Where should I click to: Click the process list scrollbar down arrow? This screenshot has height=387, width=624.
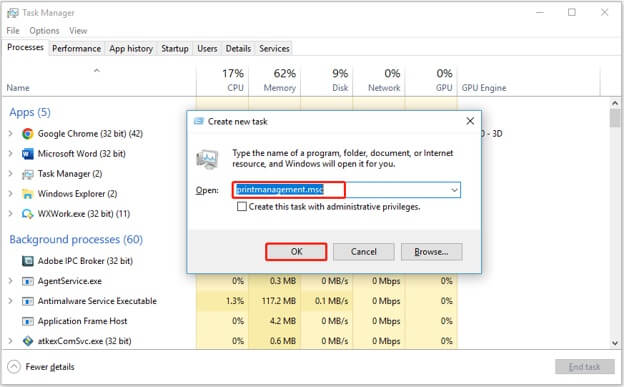pos(615,343)
